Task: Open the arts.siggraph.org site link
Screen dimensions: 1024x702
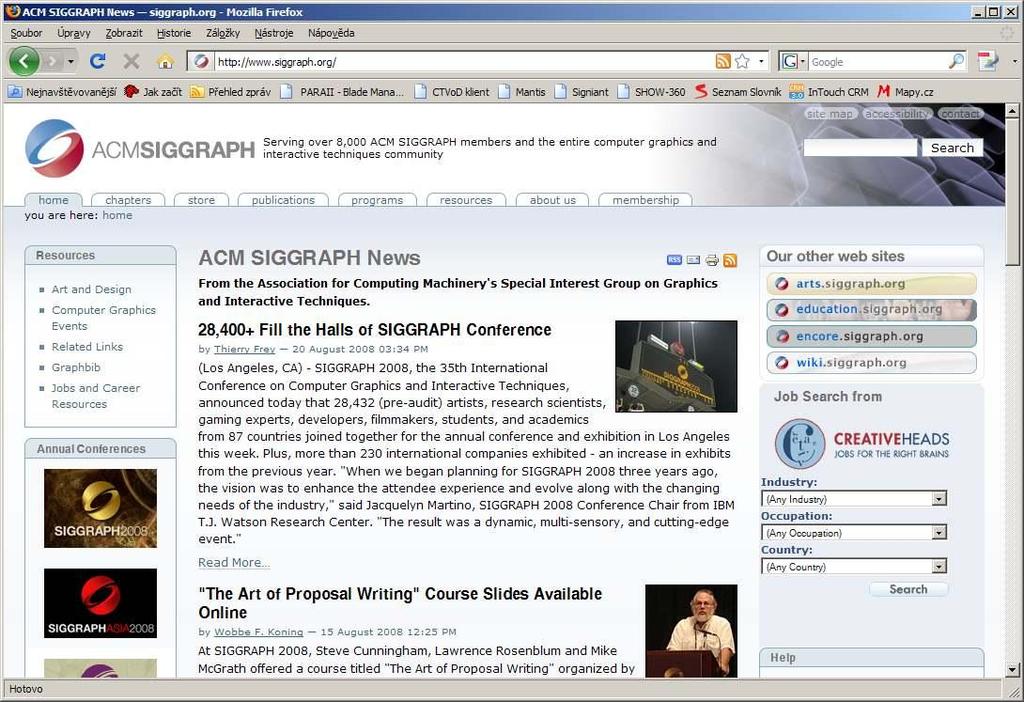Action: 872,283
